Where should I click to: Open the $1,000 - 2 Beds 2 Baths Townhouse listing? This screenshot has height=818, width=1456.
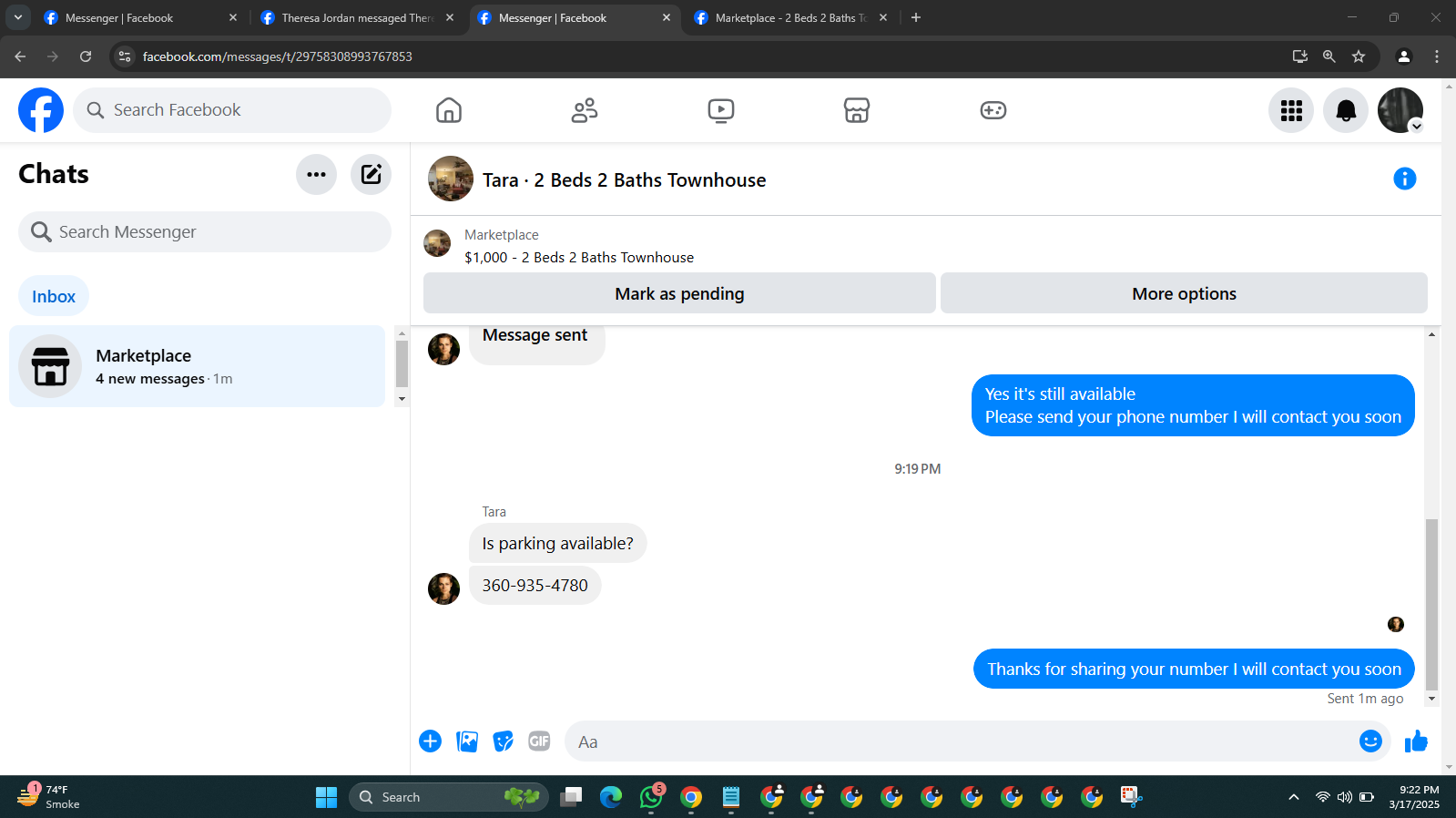[579, 258]
